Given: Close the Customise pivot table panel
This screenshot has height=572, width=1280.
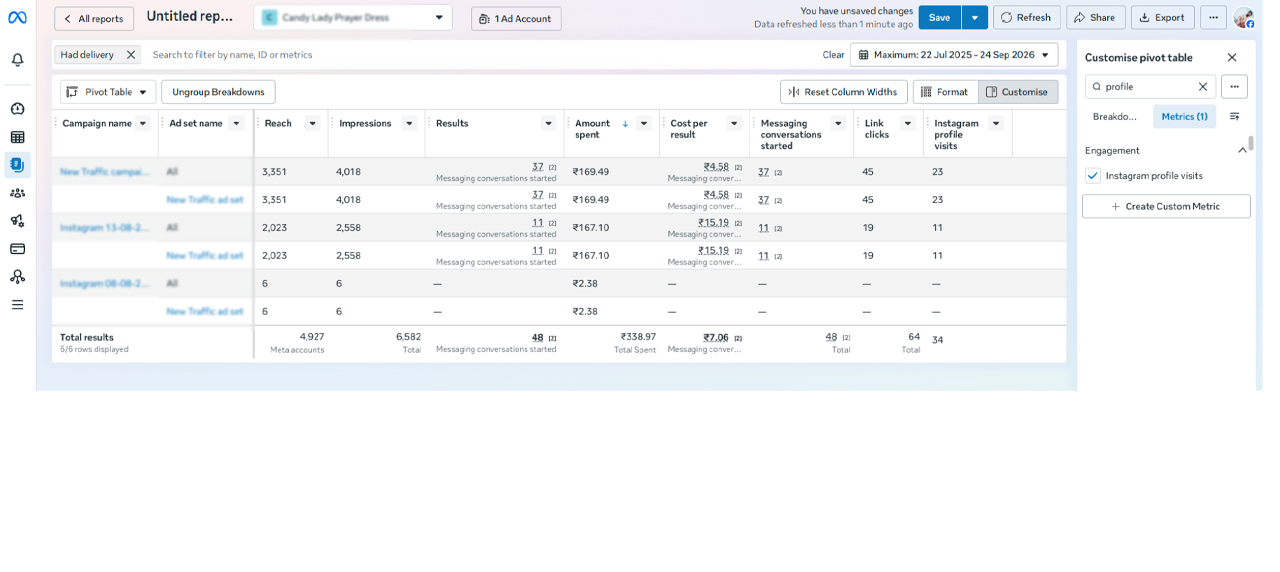Looking at the screenshot, I should pyautogui.click(x=1232, y=58).
